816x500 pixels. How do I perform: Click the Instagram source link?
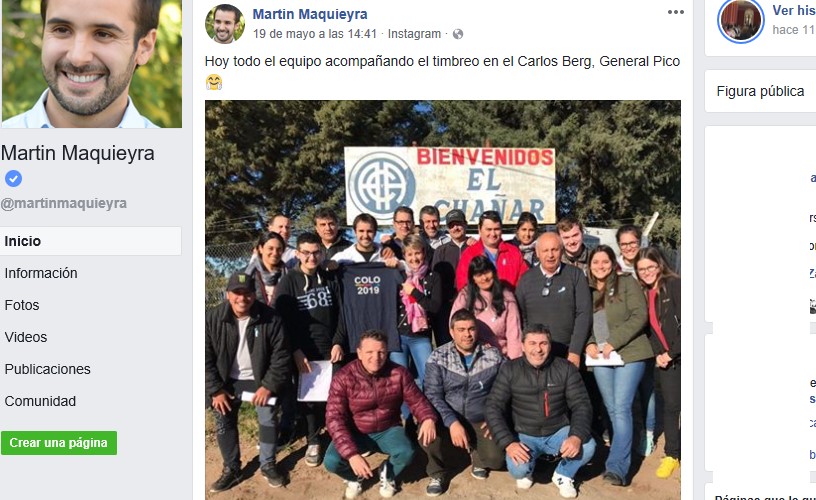pyautogui.click(x=414, y=34)
